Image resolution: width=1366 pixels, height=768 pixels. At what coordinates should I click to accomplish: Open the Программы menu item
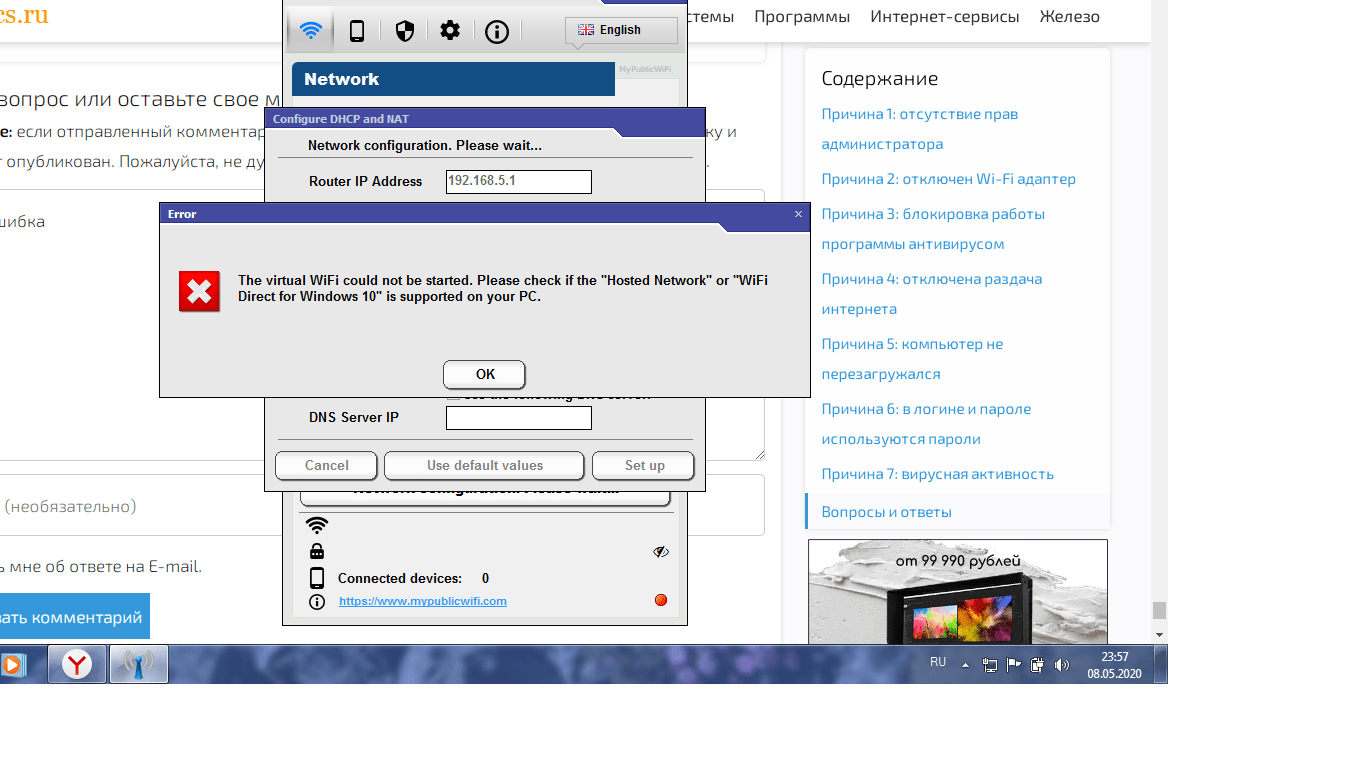coord(802,17)
